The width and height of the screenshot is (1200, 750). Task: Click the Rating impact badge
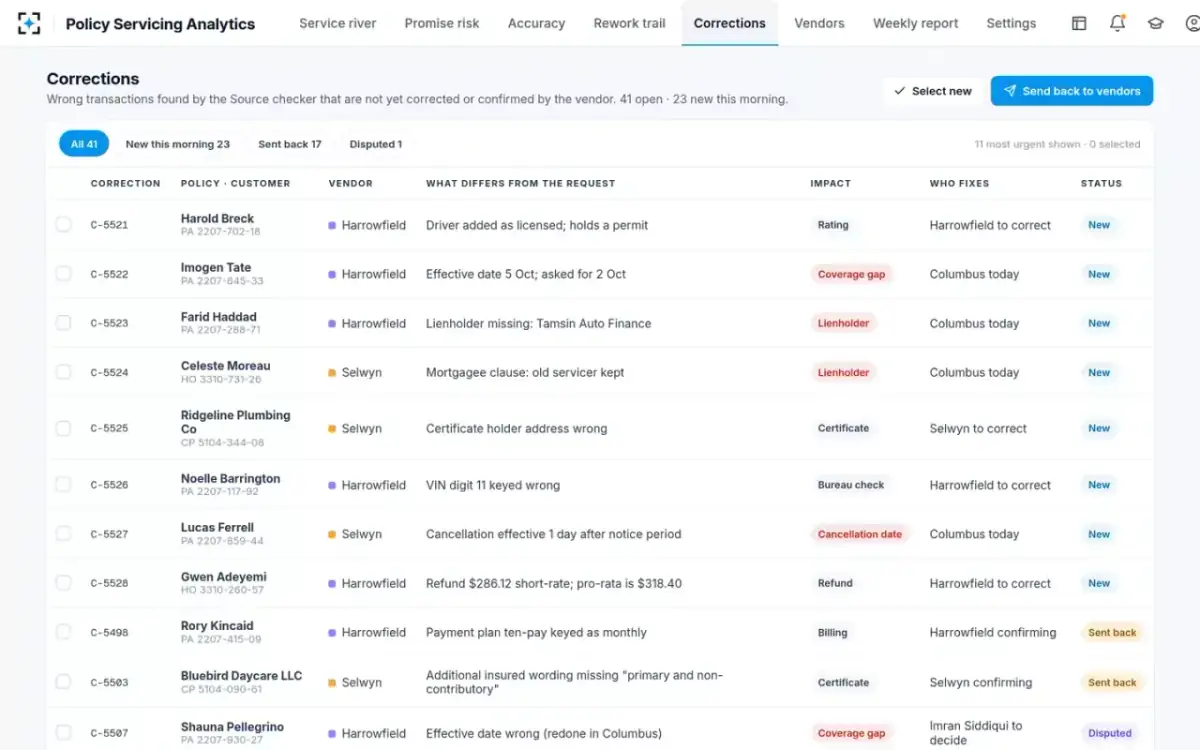click(x=833, y=225)
